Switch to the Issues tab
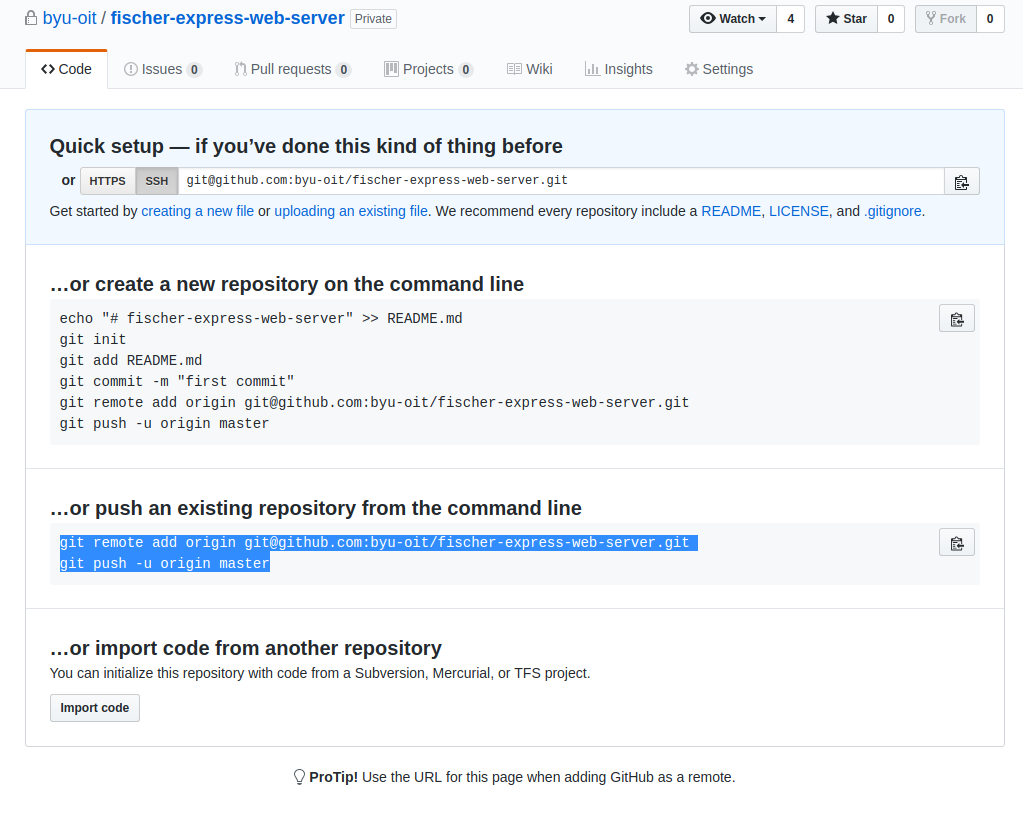Image resolution: width=1023 pixels, height=813 pixels. tap(163, 69)
